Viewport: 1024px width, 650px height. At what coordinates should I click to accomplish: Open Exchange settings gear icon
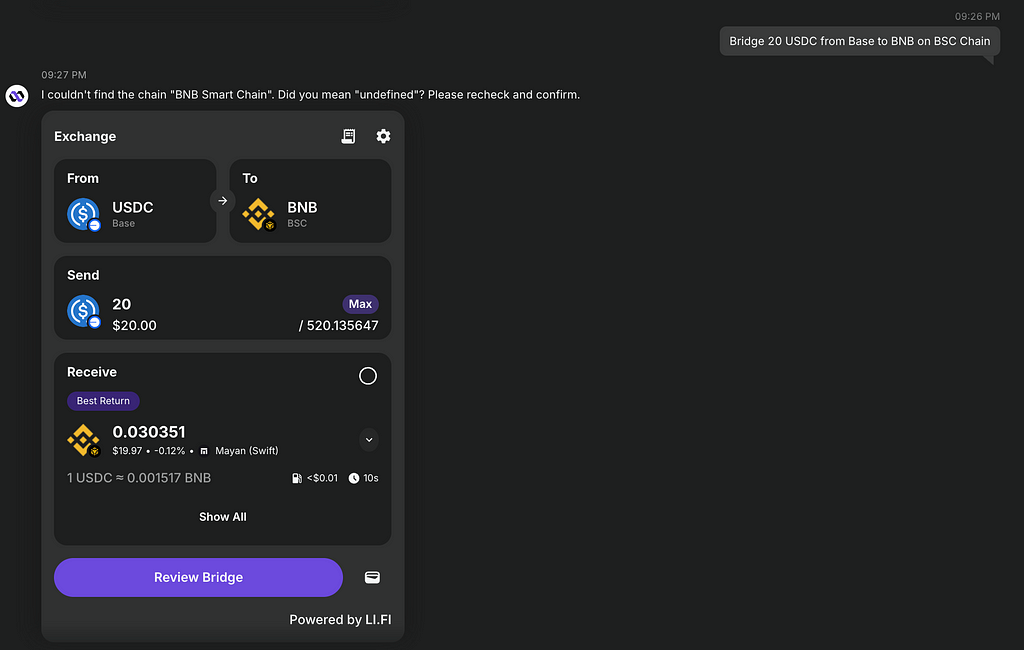click(383, 136)
